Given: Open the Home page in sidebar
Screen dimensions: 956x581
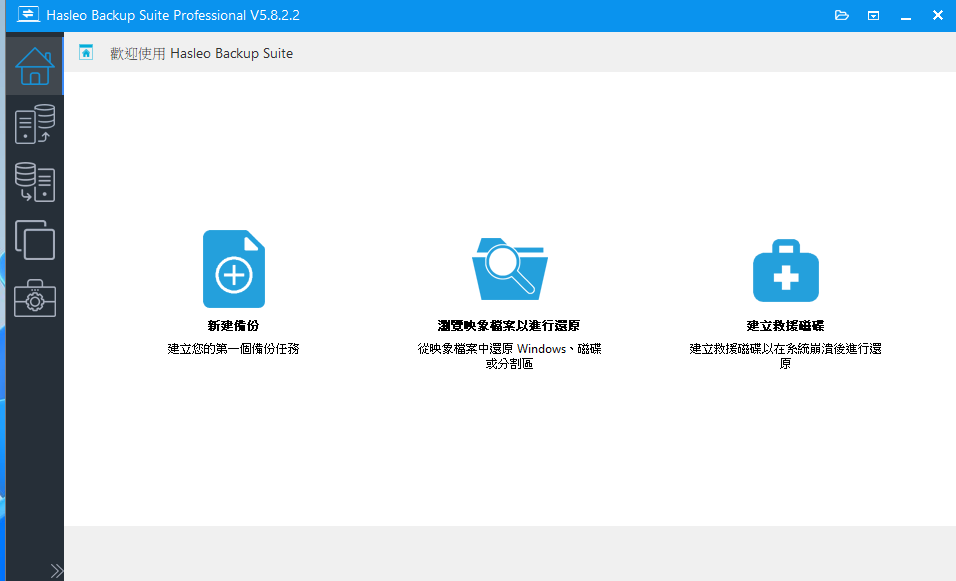Looking at the screenshot, I should (35, 66).
